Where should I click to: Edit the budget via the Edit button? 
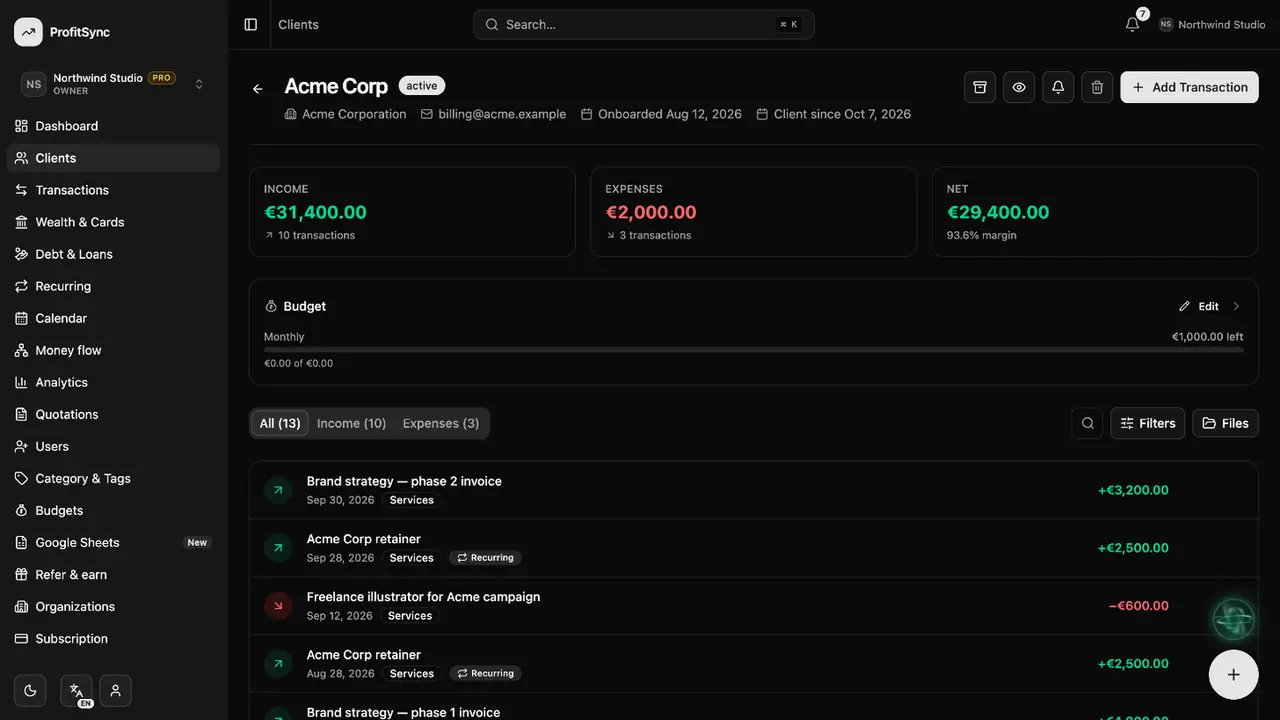1199,306
